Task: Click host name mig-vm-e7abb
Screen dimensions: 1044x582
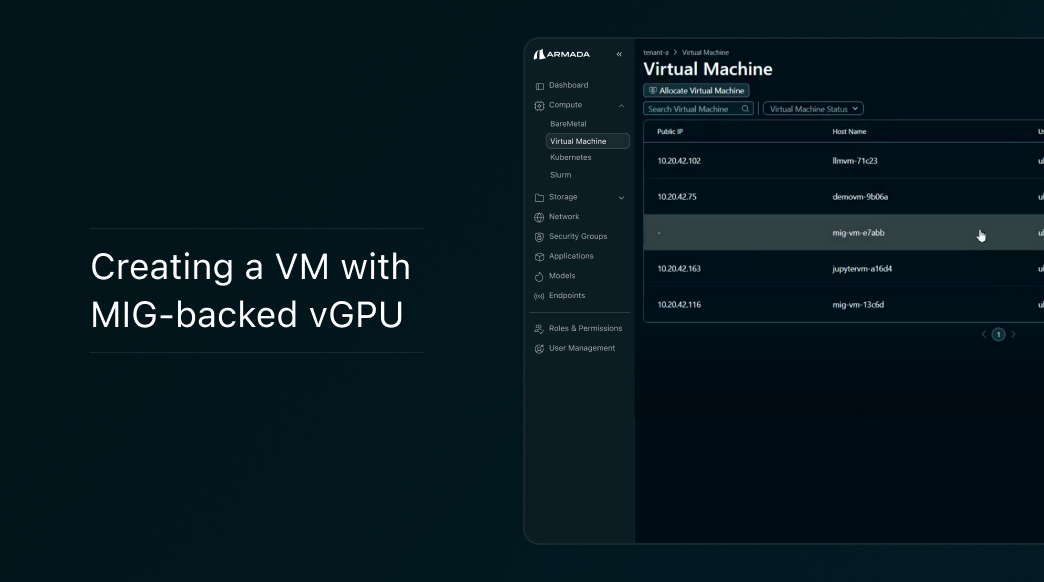Action: point(858,233)
